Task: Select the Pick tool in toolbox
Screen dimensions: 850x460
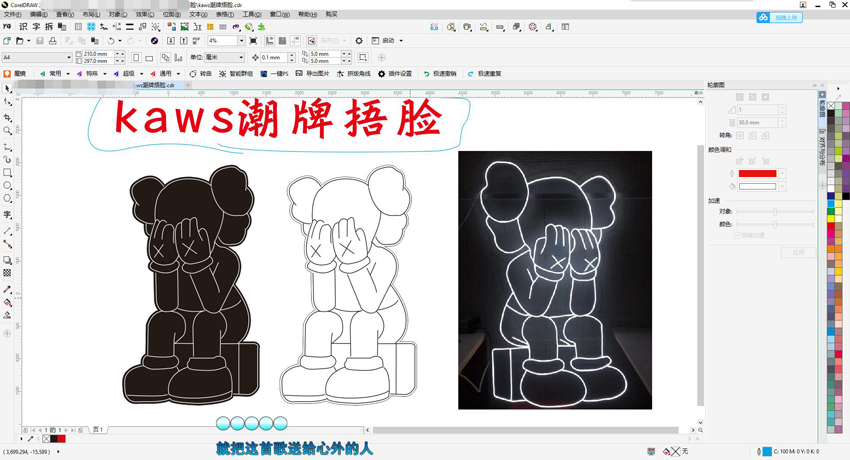Action: [7, 88]
